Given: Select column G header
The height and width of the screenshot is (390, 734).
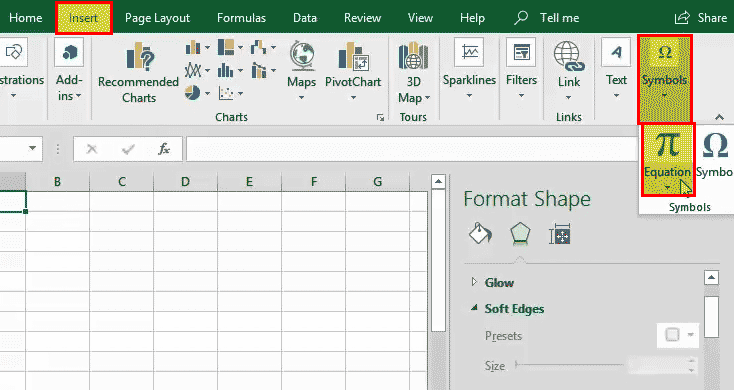Looking at the screenshot, I should (378, 182).
